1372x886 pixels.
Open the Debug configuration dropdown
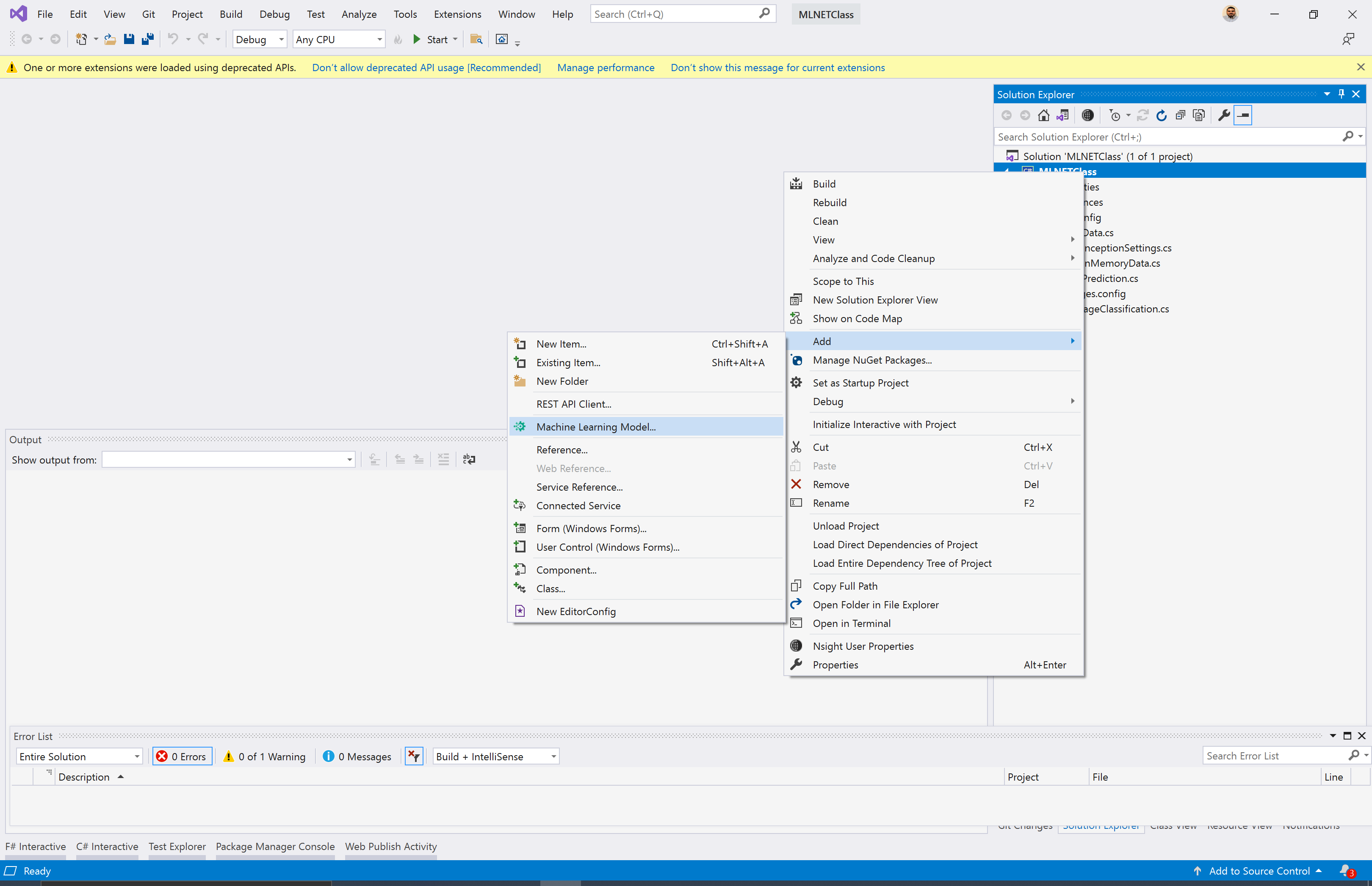pyautogui.click(x=260, y=39)
